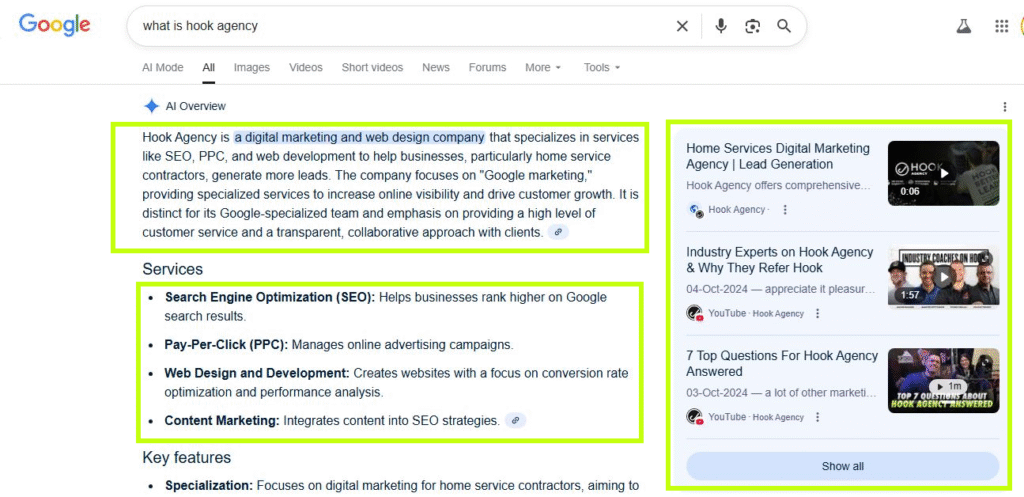Click highlighted "a digital marketing and web design company"
The width and height of the screenshot is (1024, 497).
pos(360,137)
